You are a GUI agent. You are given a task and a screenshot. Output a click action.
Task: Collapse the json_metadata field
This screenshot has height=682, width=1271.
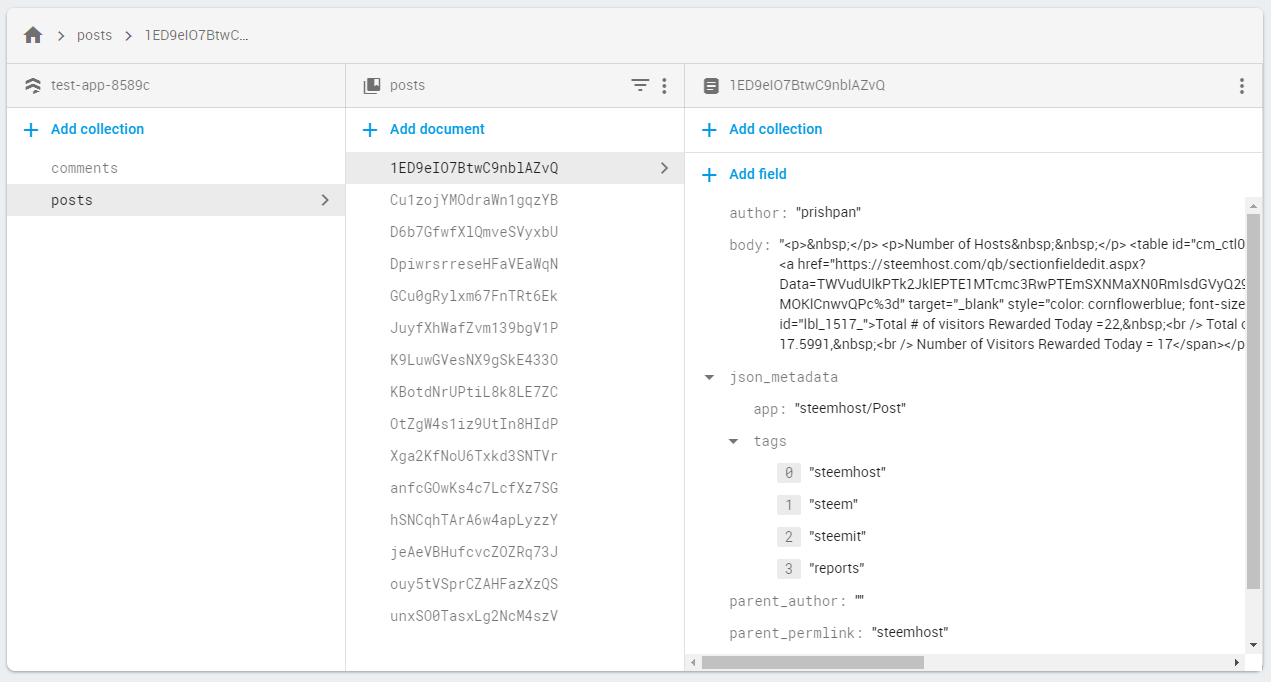pyautogui.click(x=709, y=378)
